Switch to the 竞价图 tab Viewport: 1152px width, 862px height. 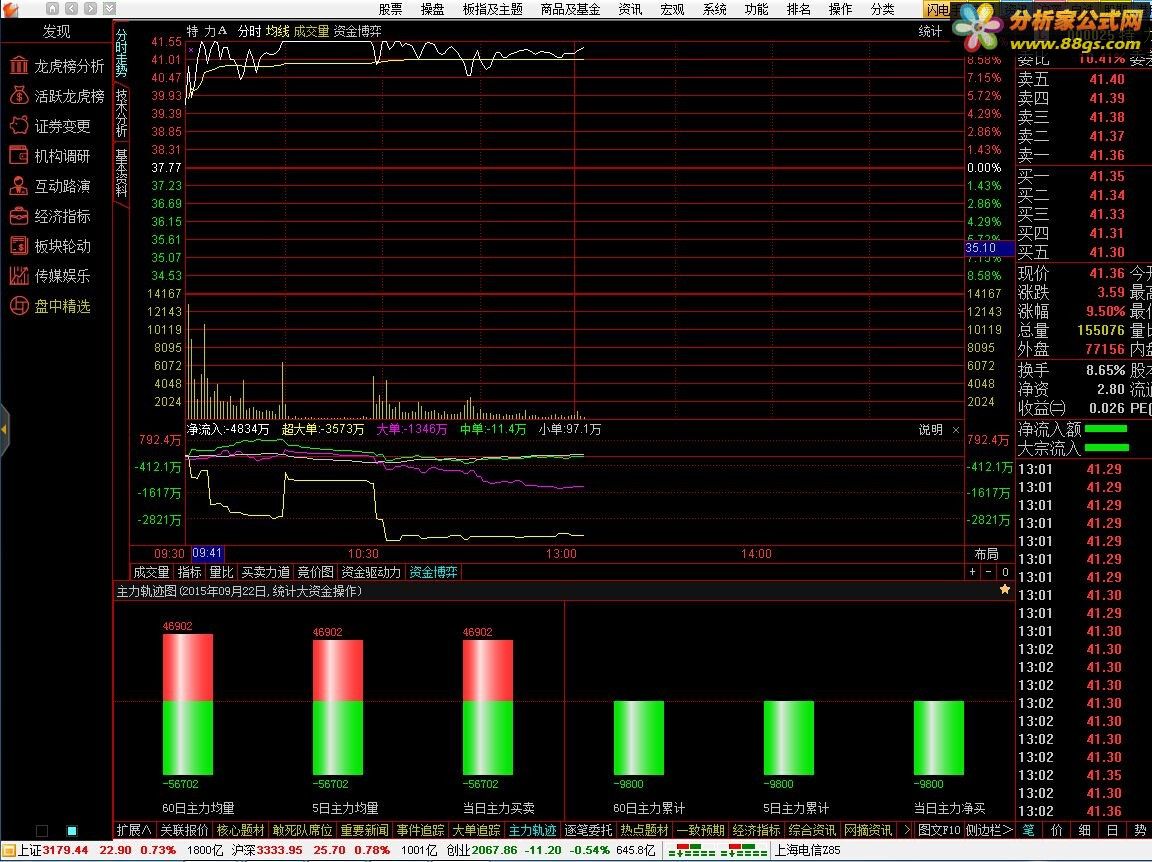(315, 572)
